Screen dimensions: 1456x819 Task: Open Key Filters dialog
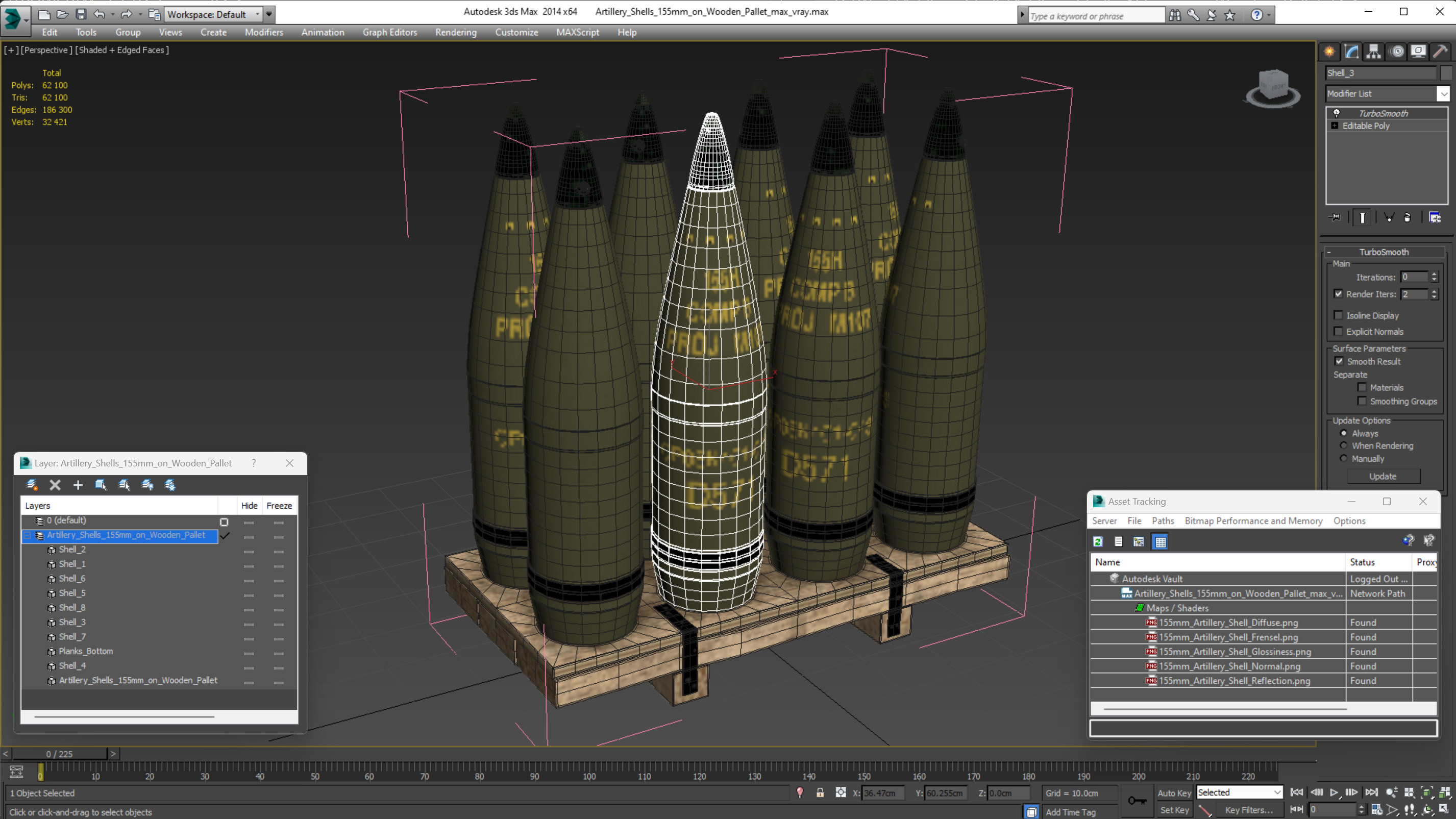(x=1249, y=810)
